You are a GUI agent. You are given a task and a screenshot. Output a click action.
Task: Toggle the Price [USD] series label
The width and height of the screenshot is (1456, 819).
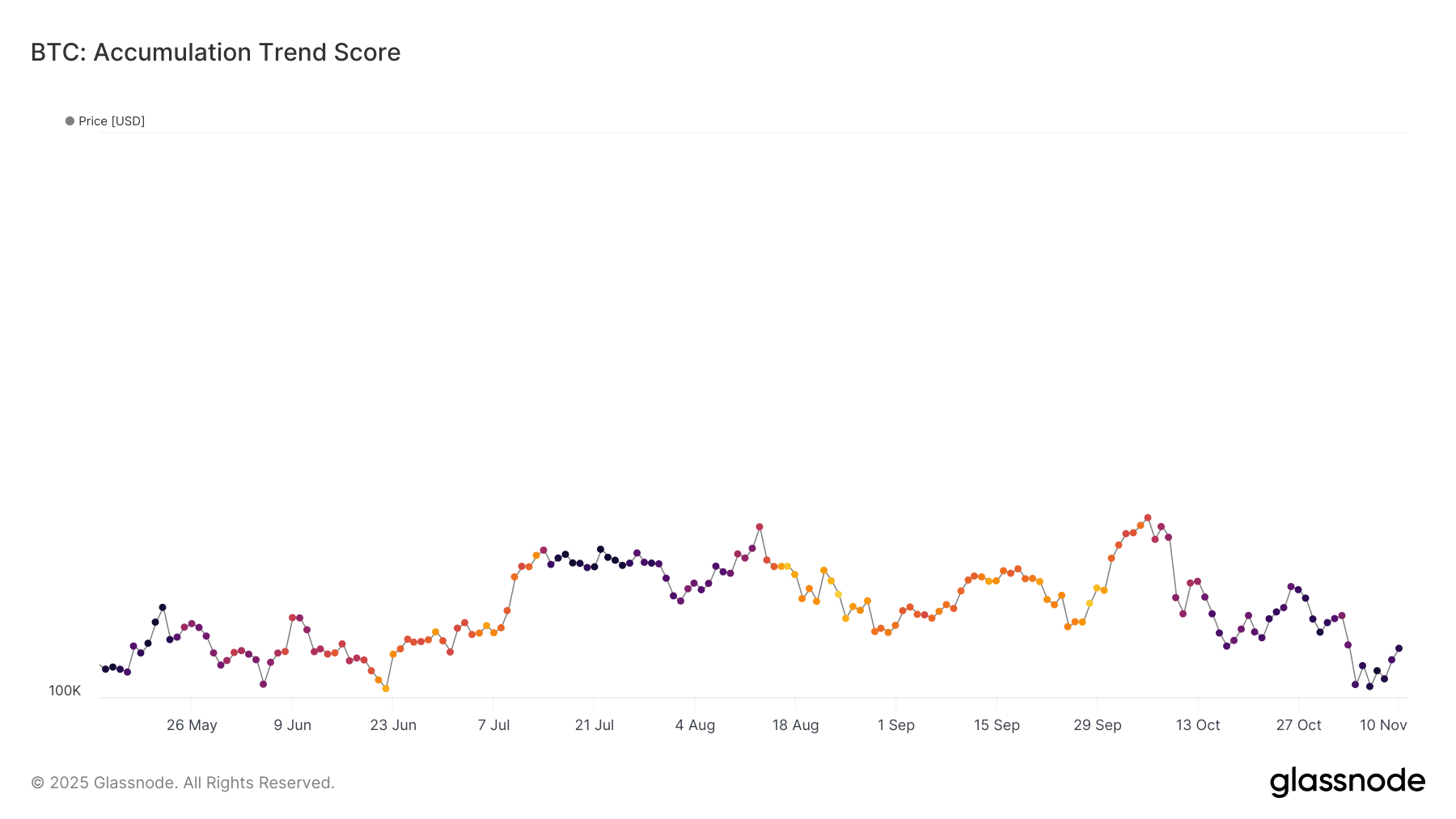pos(112,121)
